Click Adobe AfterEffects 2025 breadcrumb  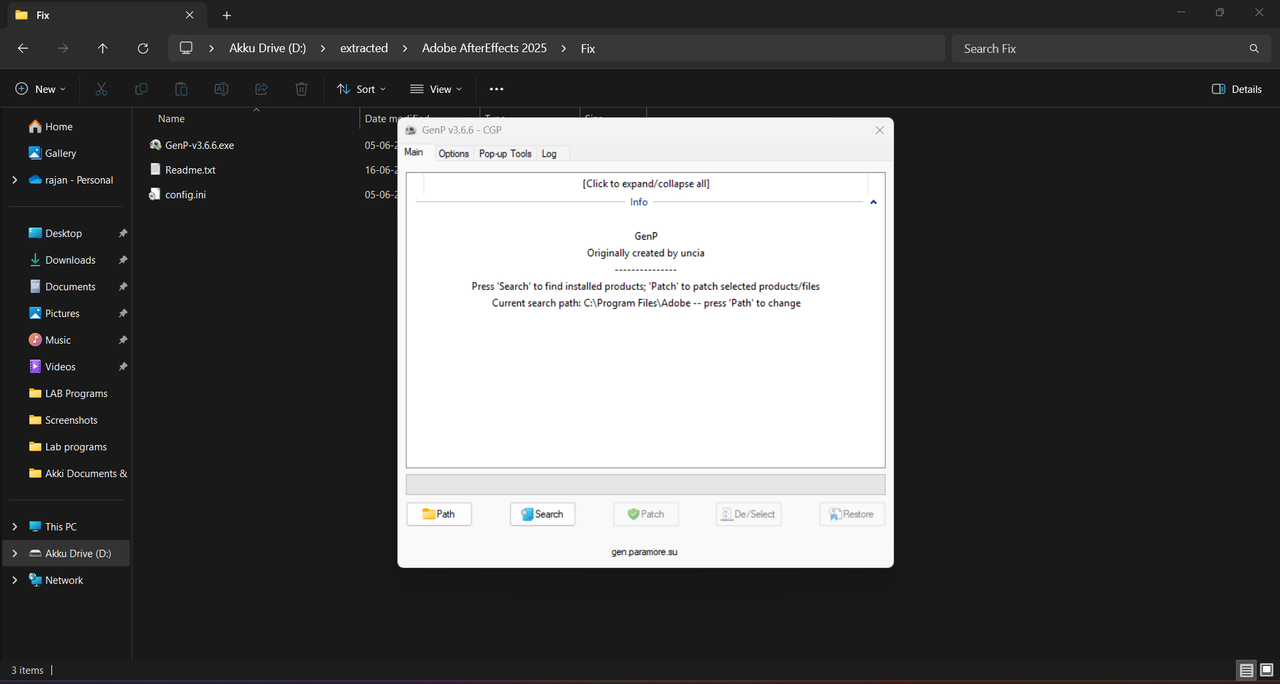[484, 48]
